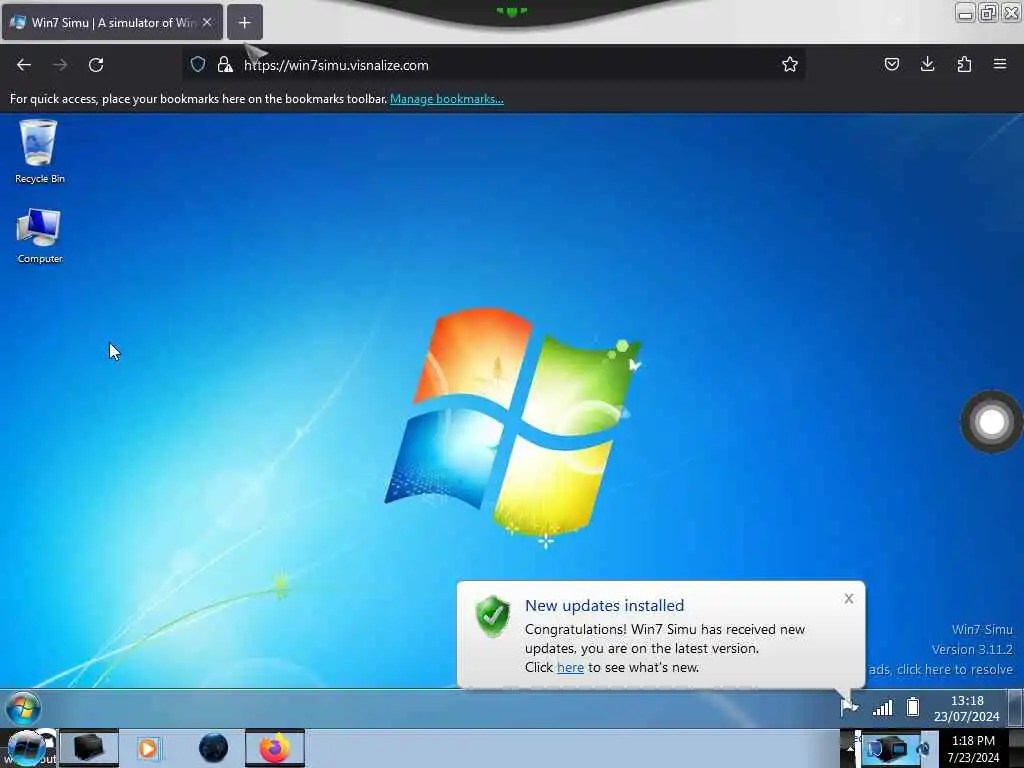View site security padlock info
The image size is (1024, 768).
point(225,64)
